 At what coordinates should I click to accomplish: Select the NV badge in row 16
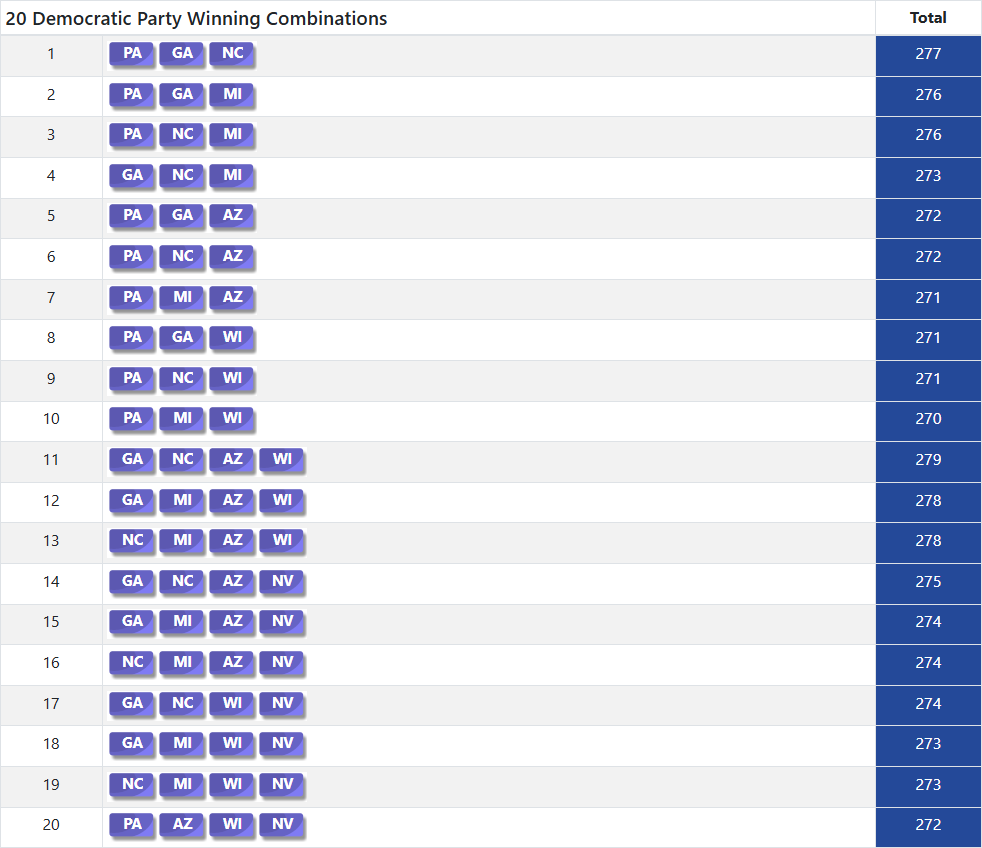[282, 662]
